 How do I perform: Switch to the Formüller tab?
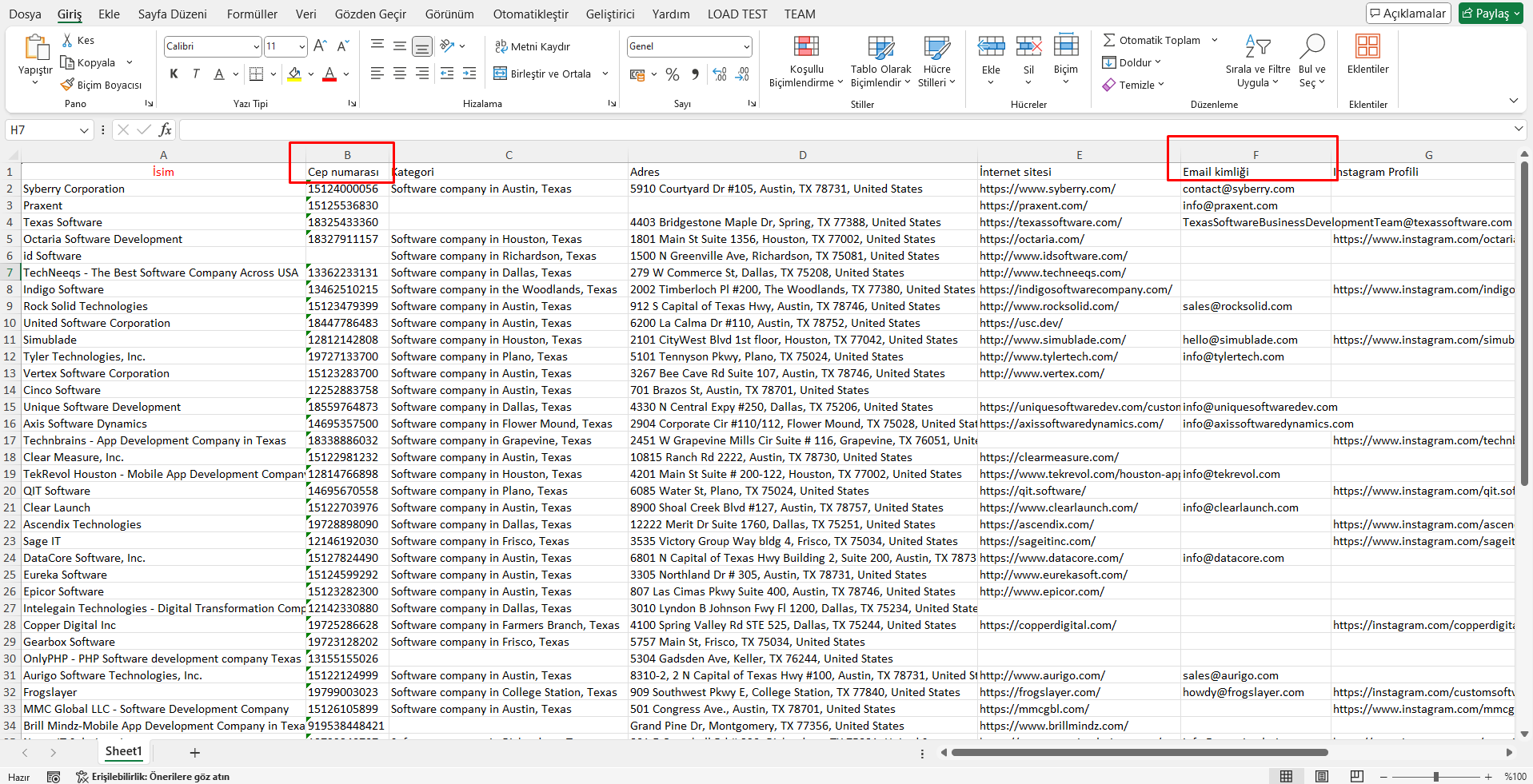click(252, 14)
